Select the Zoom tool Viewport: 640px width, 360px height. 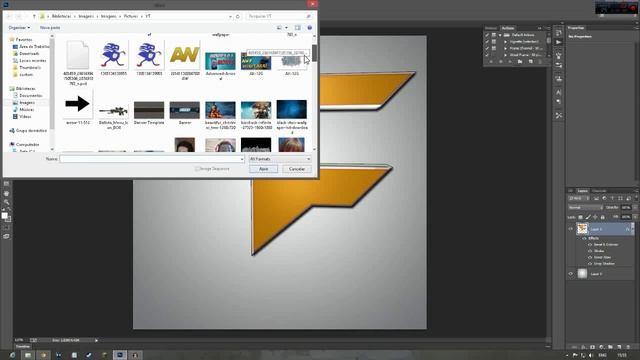(6, 202)
